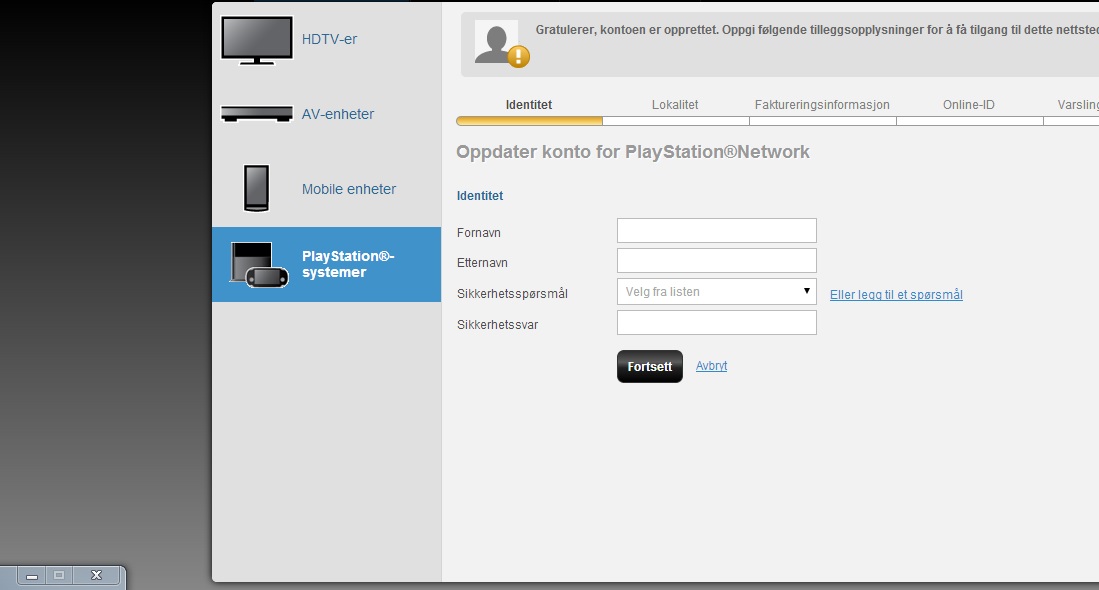Click the user account warning avatar icon

click(x=501, y=43)
